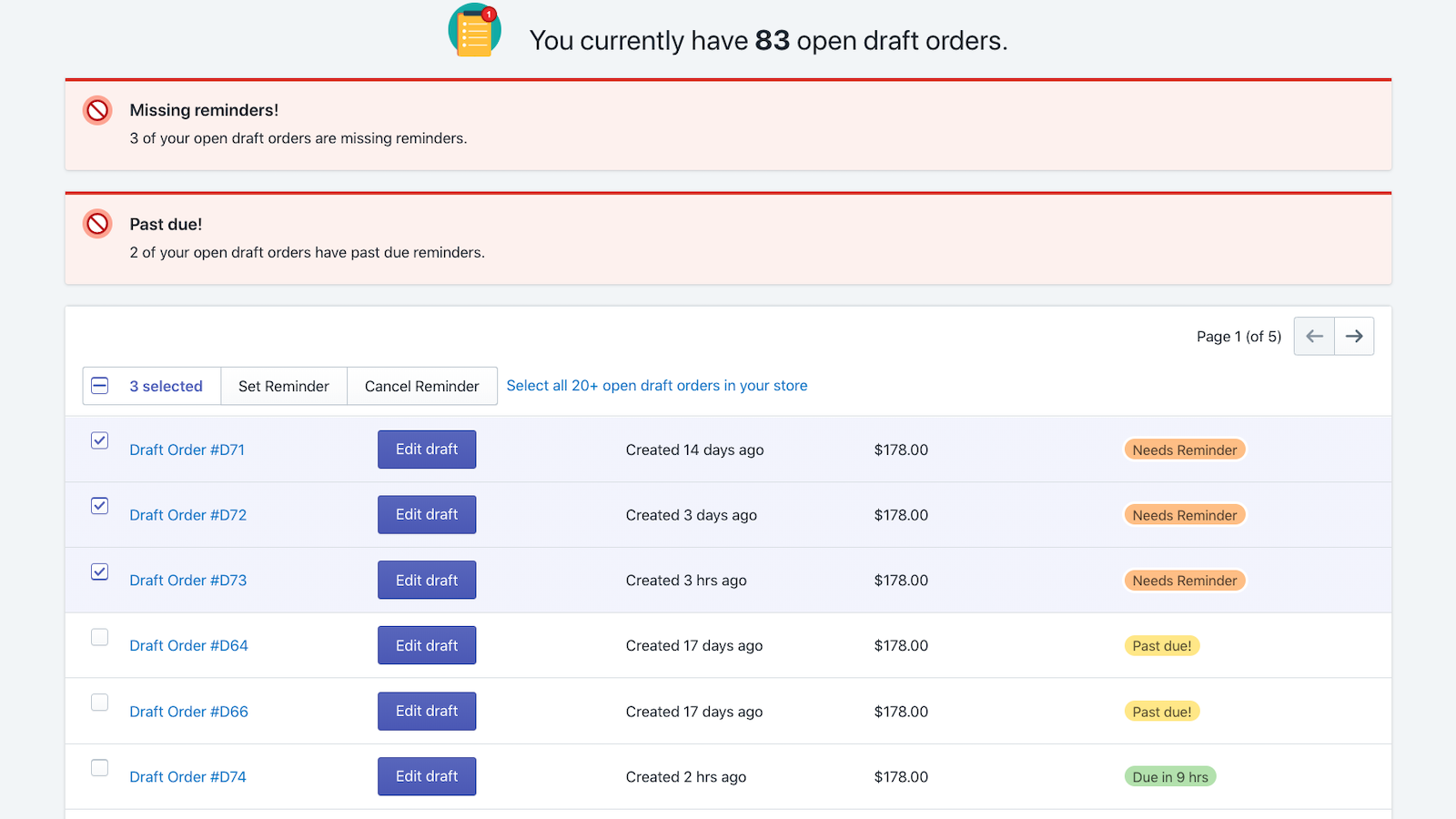The height and width of the screenshot is (819, 1456).
Task: Uncheck Draft Order #D71's checkbox
Action: (x=99, y=440)
